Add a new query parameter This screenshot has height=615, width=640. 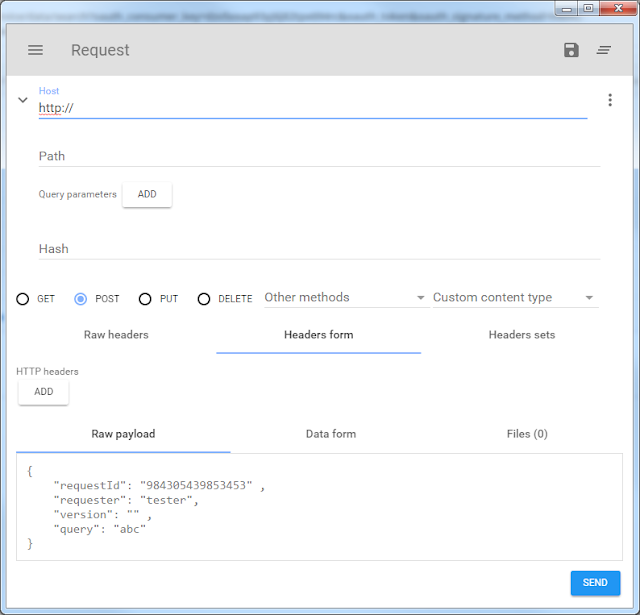(x=147, y=195)
